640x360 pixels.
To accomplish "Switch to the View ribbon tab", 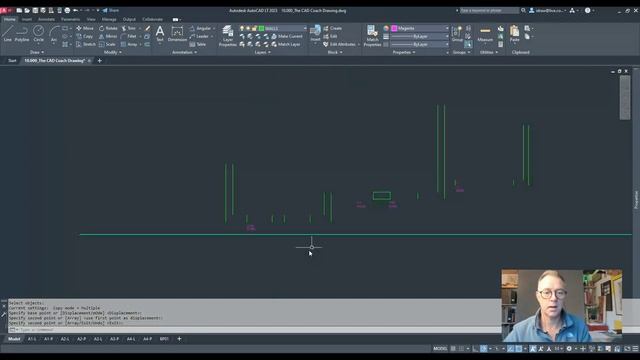I will (x=91, y=19).
